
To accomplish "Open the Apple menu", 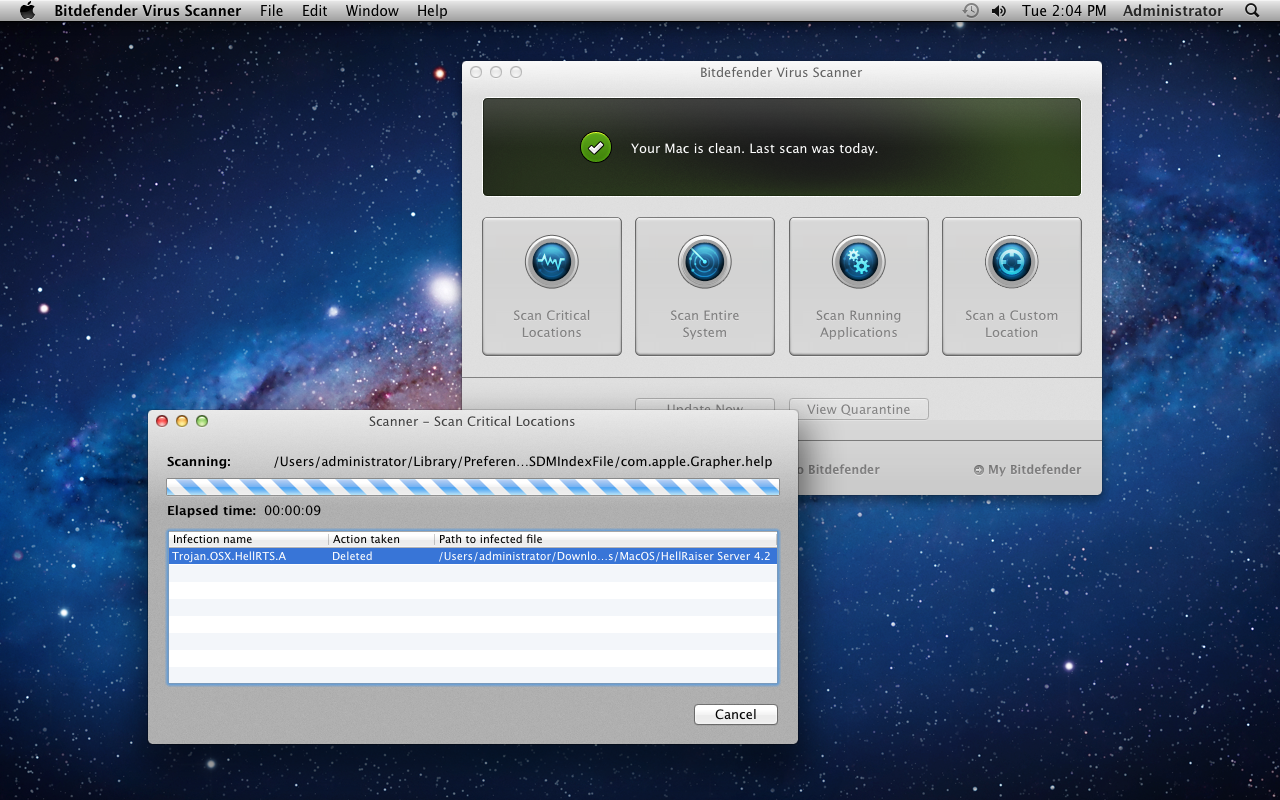I will 27,11.
